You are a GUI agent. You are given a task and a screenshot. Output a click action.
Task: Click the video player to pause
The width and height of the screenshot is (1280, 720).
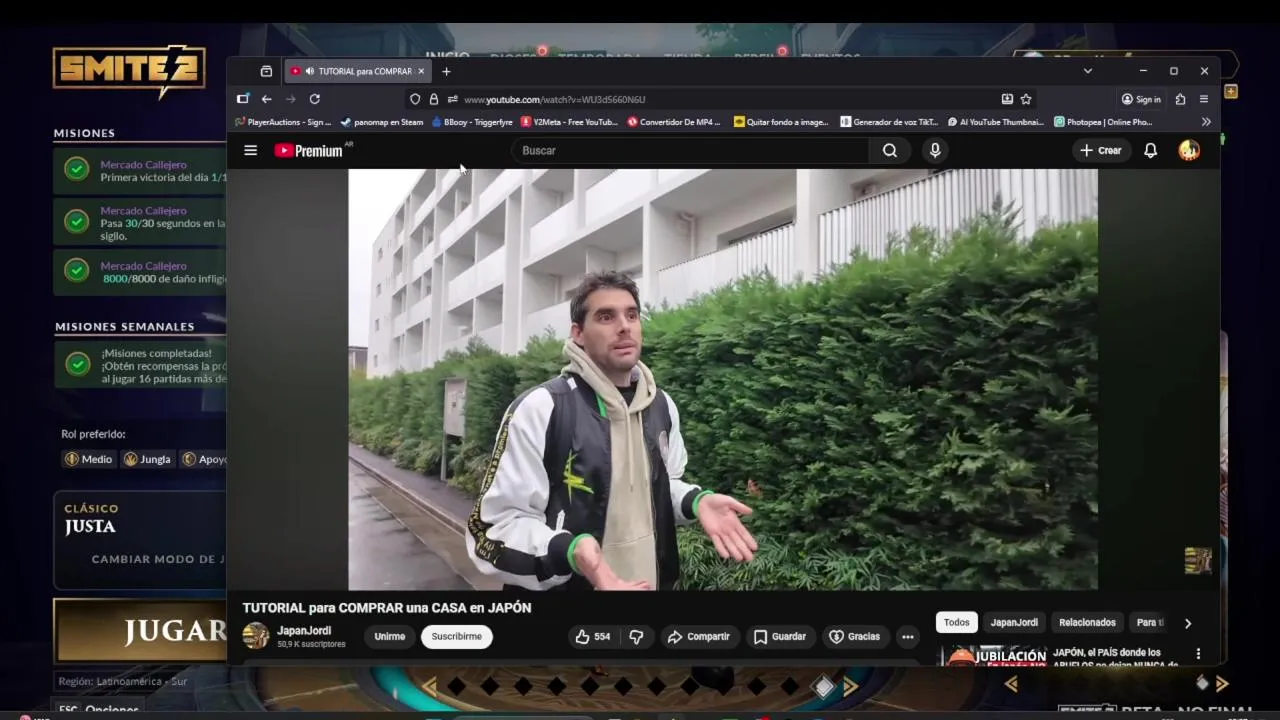click(x=722, y=379)
